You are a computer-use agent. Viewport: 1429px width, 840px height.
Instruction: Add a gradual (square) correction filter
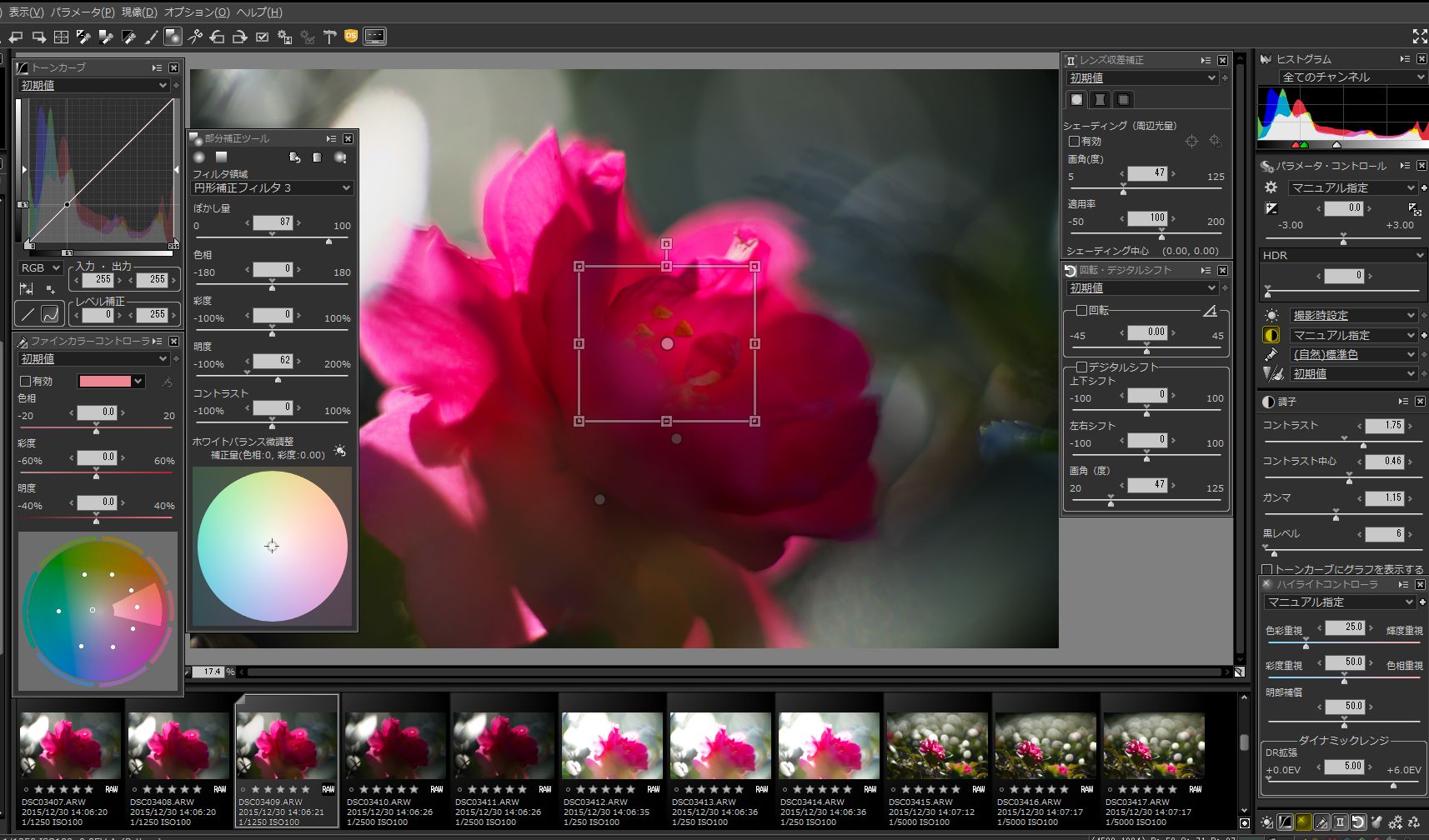221,157
